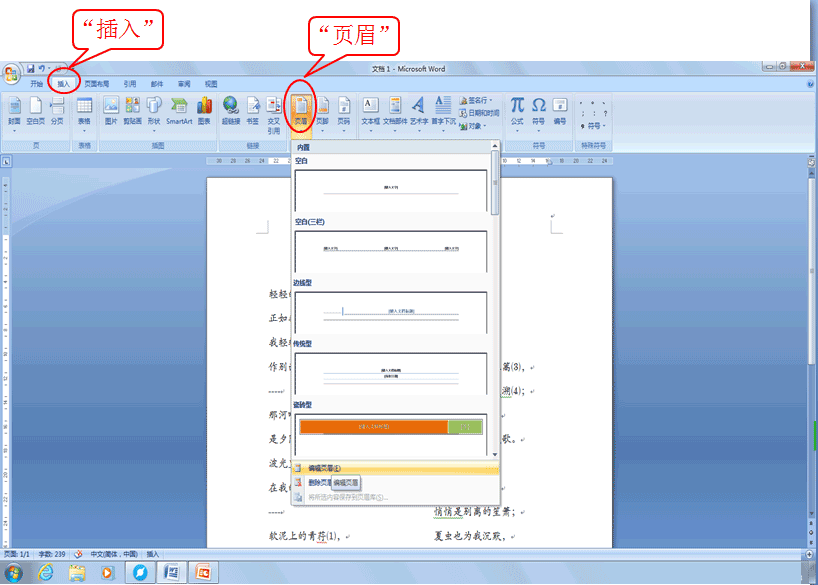Choose 编辑页眉 from the header menu
Image resolution: width=818 pixels, height=585 pixels.
350,467
